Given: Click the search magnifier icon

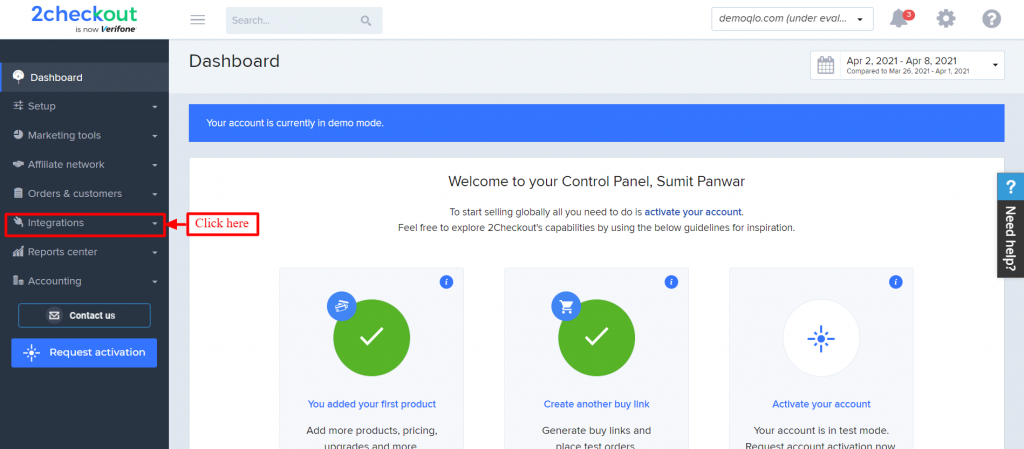Looking at the screenshot, I should point(366,21).
